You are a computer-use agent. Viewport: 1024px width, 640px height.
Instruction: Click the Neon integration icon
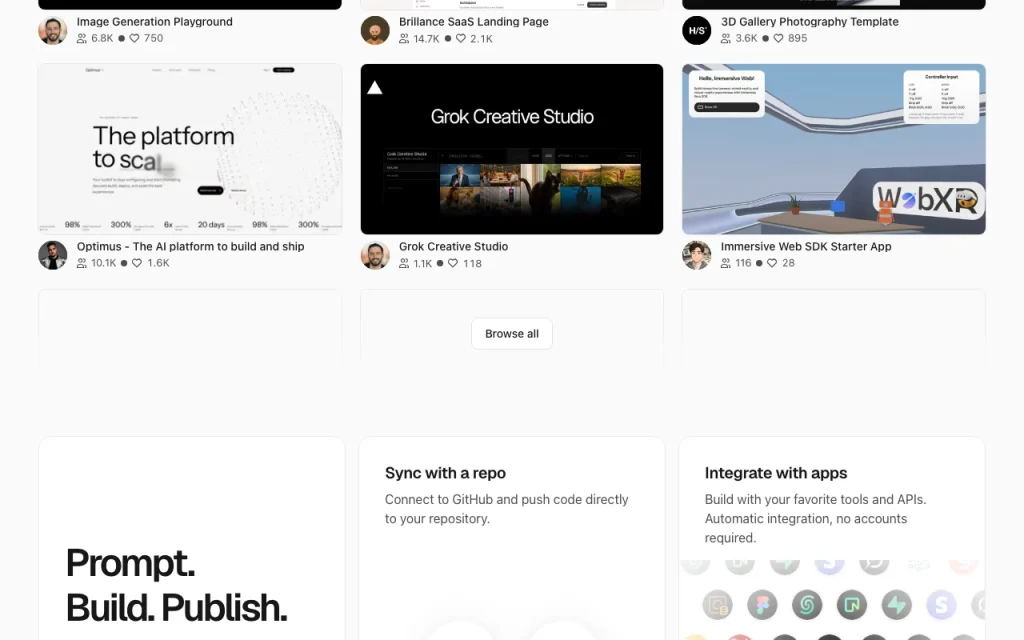[x=852, y=605]
